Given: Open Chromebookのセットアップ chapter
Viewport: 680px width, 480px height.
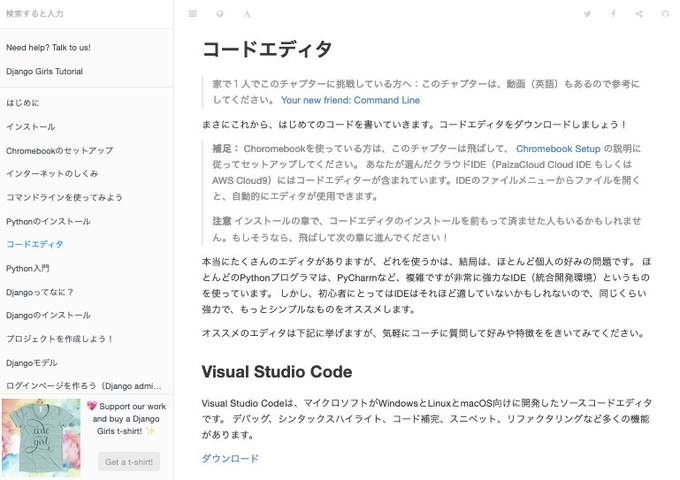Looking at the screenshot, I should 60,151.
